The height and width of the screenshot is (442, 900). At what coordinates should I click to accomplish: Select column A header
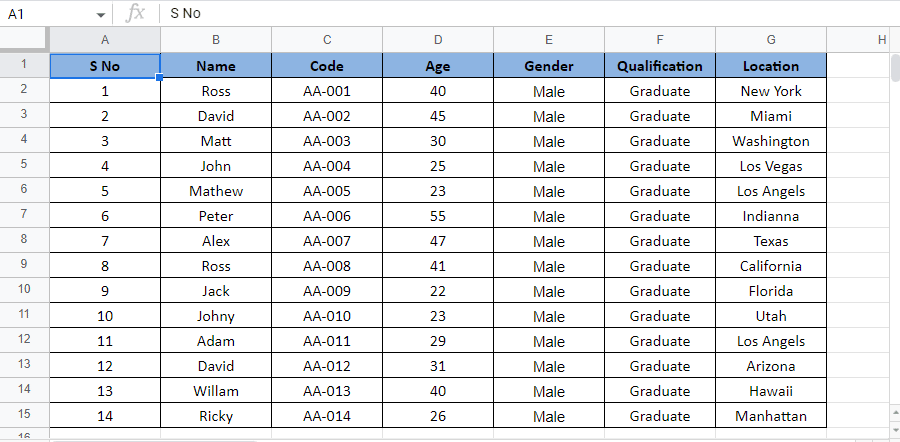(105, 40)
